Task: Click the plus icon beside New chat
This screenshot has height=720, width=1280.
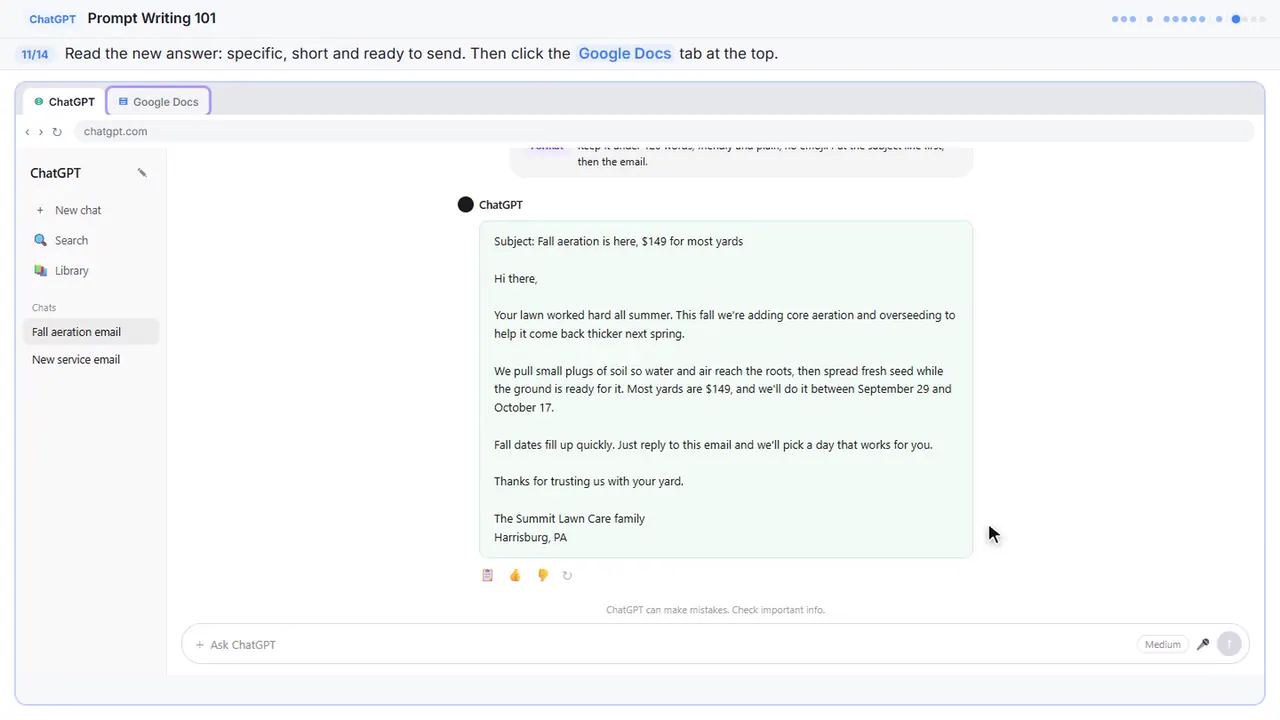Action: (40, 210)
